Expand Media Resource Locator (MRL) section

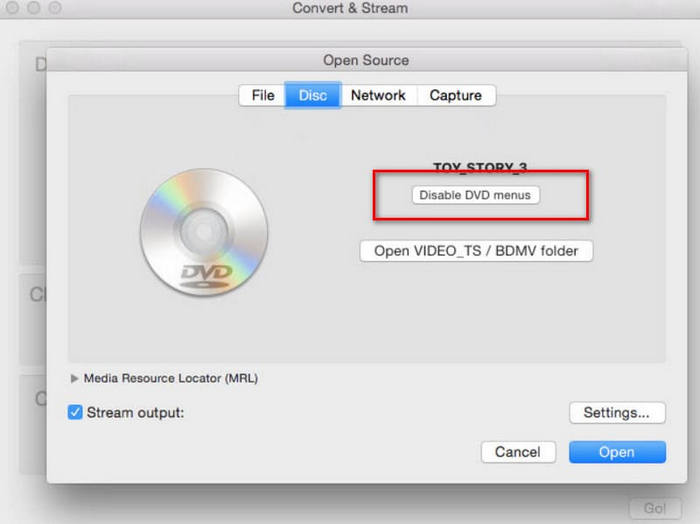(74, 378)
